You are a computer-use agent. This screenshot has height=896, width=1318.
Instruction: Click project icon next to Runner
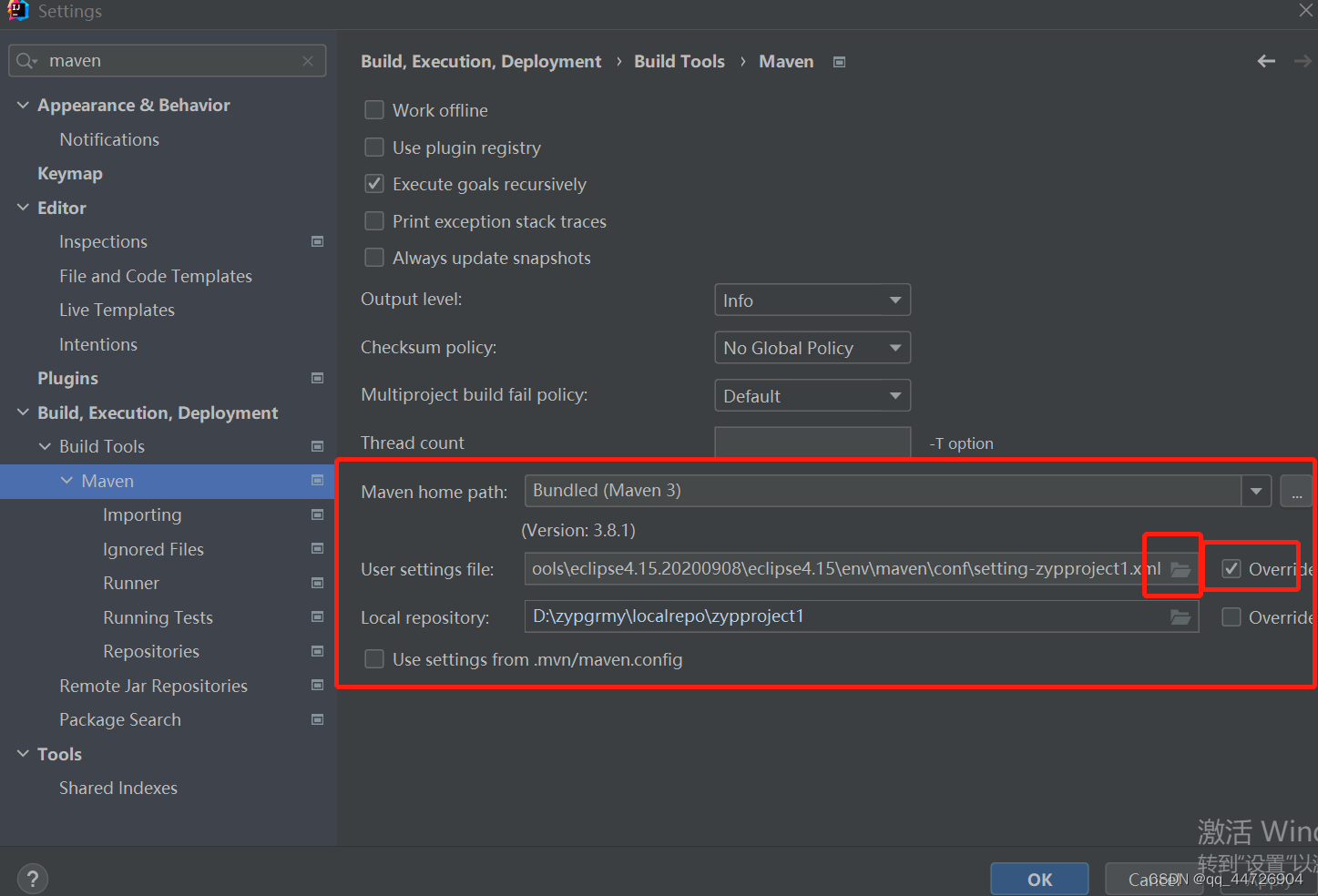[318, 583]
